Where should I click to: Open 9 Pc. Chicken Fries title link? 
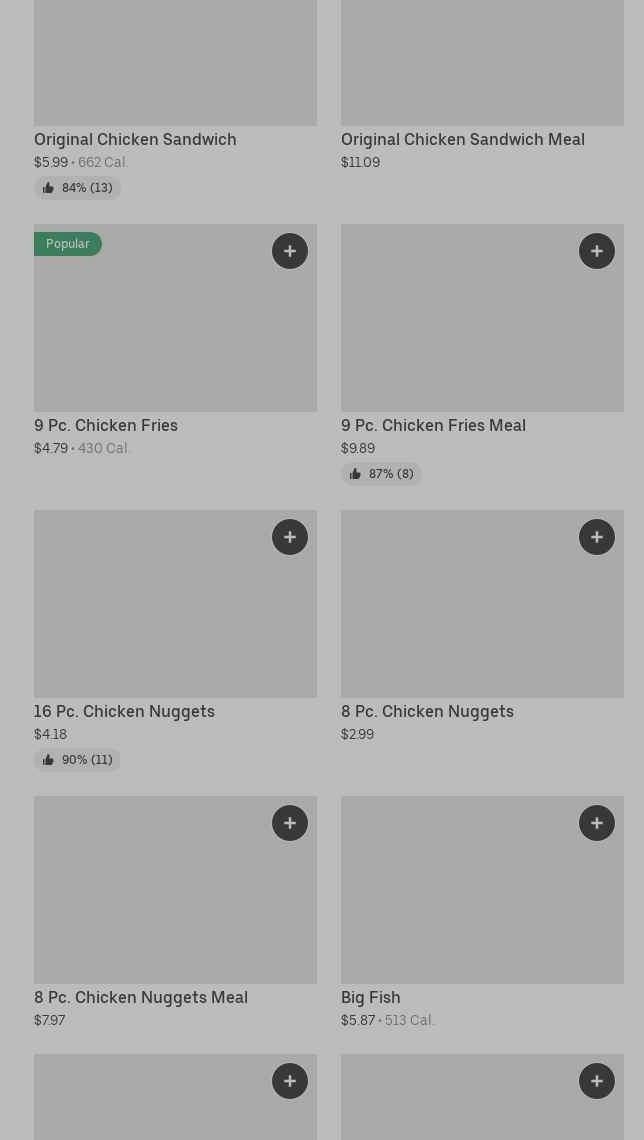(x=106, y=426)
